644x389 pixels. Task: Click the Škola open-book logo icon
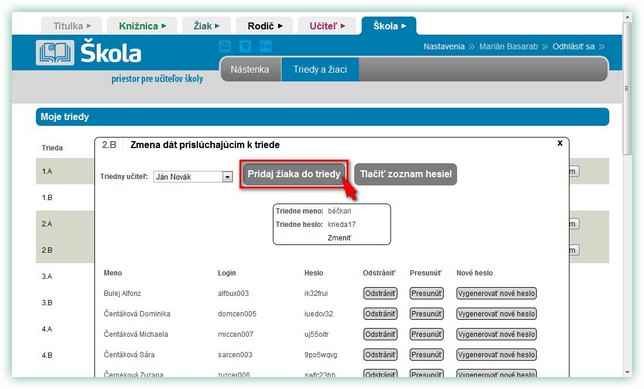55,53
